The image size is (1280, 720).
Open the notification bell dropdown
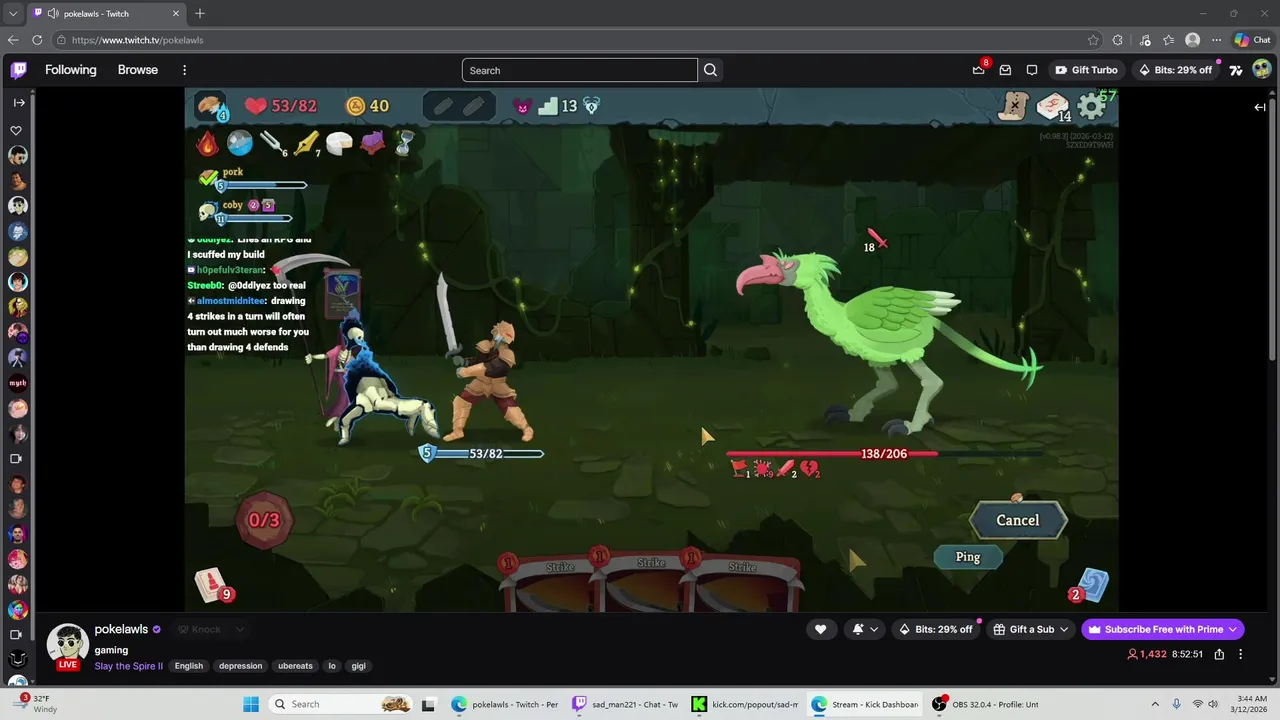[x=865, y=629]
